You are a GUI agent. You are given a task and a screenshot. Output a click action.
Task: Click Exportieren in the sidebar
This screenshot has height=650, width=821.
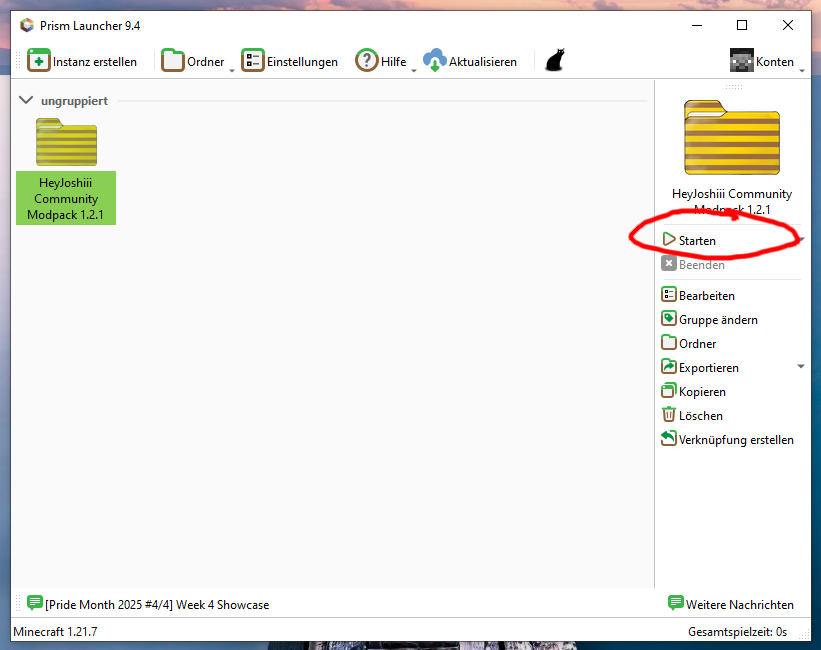tap(708, 368)
